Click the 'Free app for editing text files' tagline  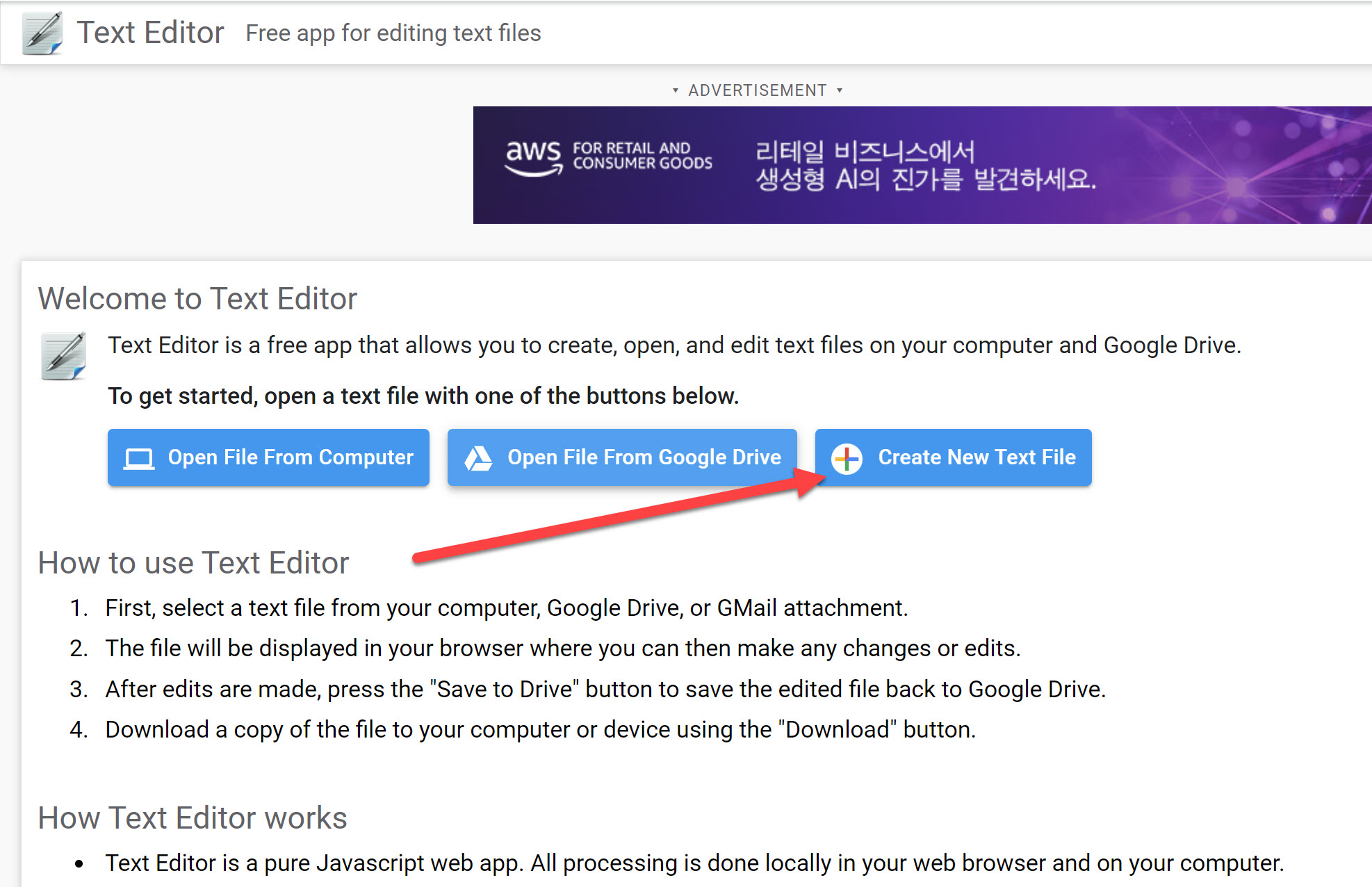(393, 33)
